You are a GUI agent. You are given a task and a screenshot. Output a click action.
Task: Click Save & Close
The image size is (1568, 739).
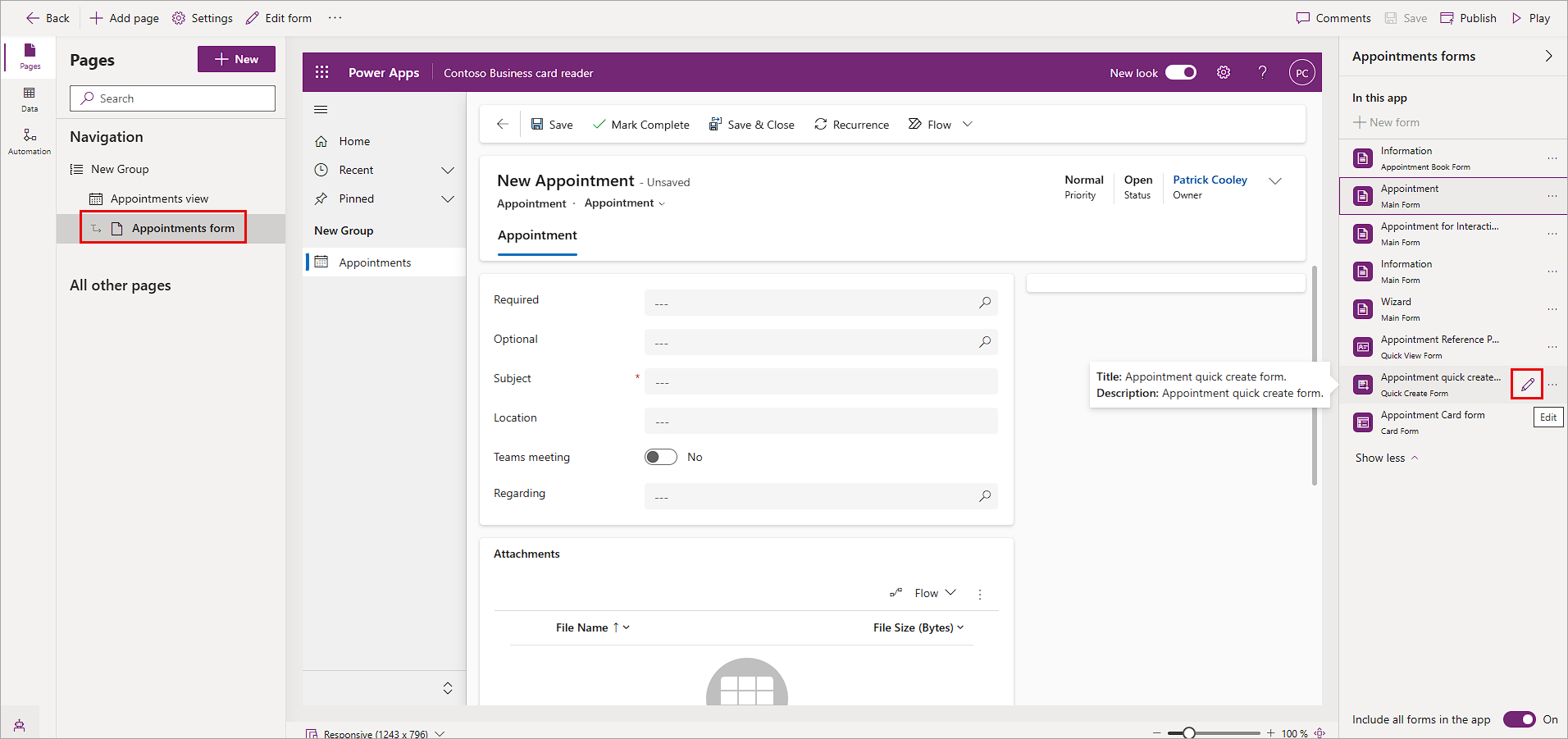pyautogui.click(x=752, y=125)
